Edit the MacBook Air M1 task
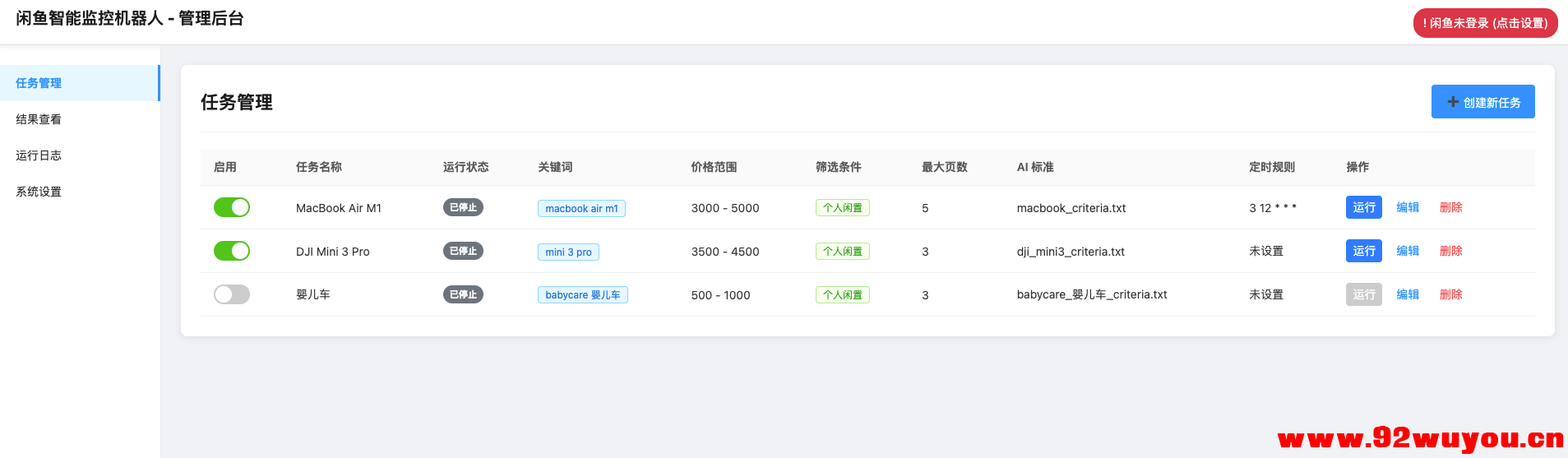The width and height of the screenshot is (1568, 458). [1408, 207]
